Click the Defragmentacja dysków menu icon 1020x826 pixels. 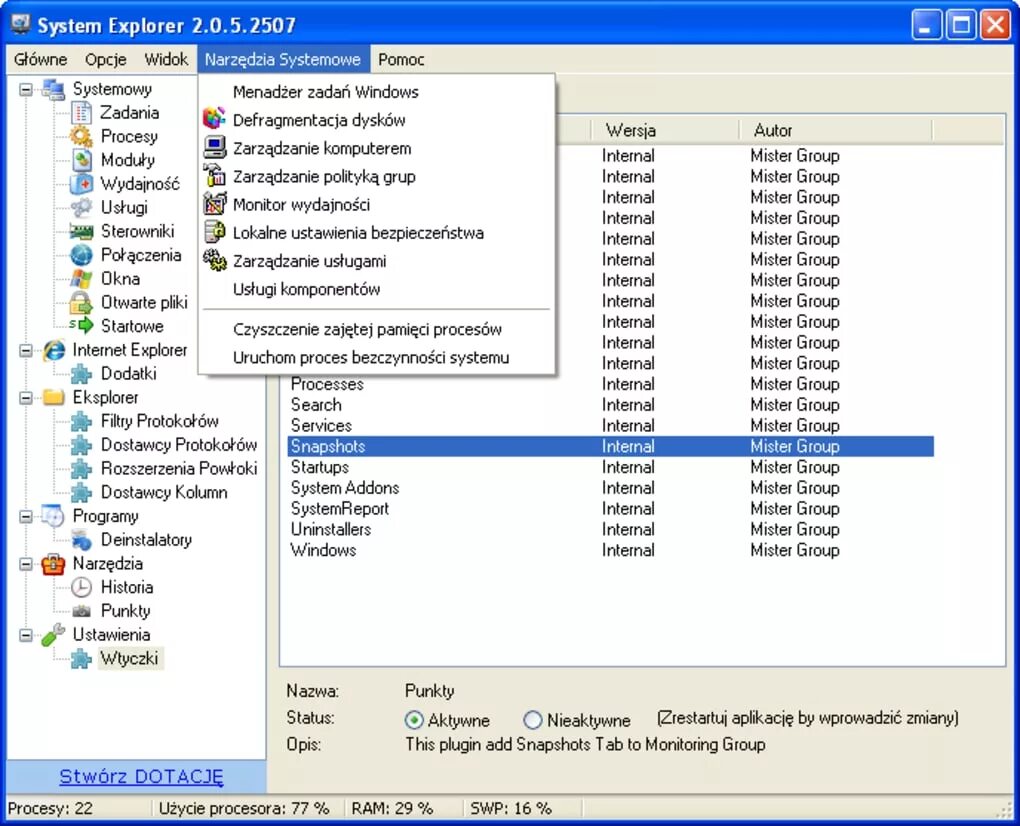[x=215, y=120]
